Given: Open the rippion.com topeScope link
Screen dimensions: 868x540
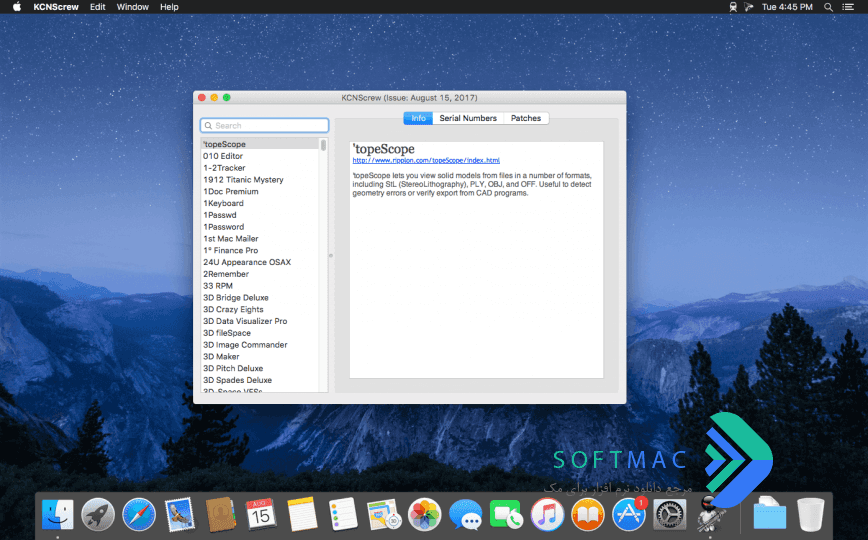Looking at the screenshot, I should [x=426, y=161].
